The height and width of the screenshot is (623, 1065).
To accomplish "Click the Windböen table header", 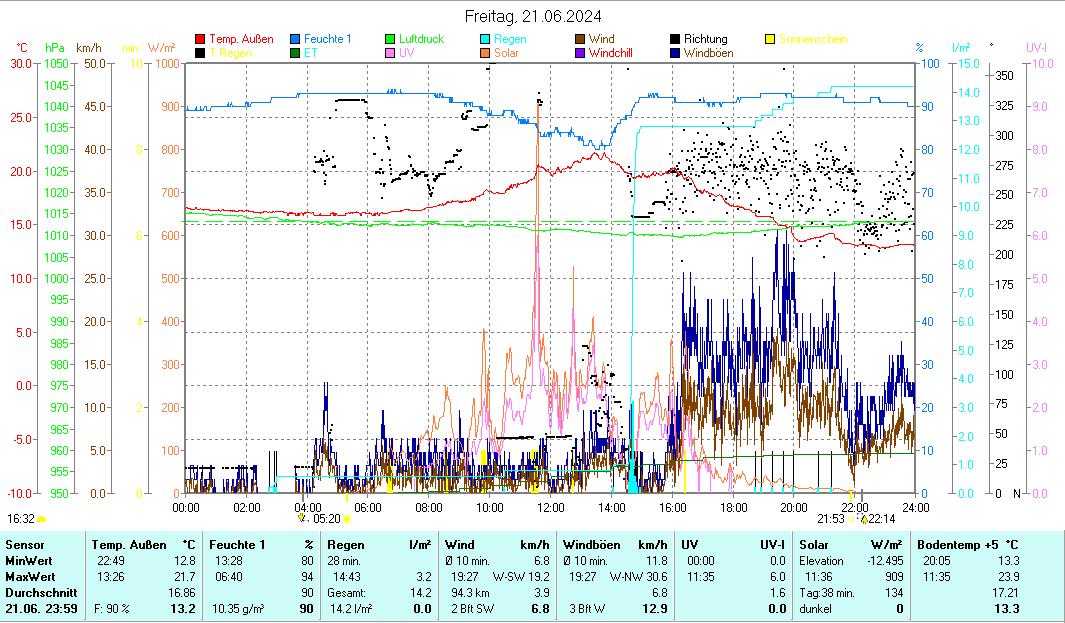I will tap(591, 545).
